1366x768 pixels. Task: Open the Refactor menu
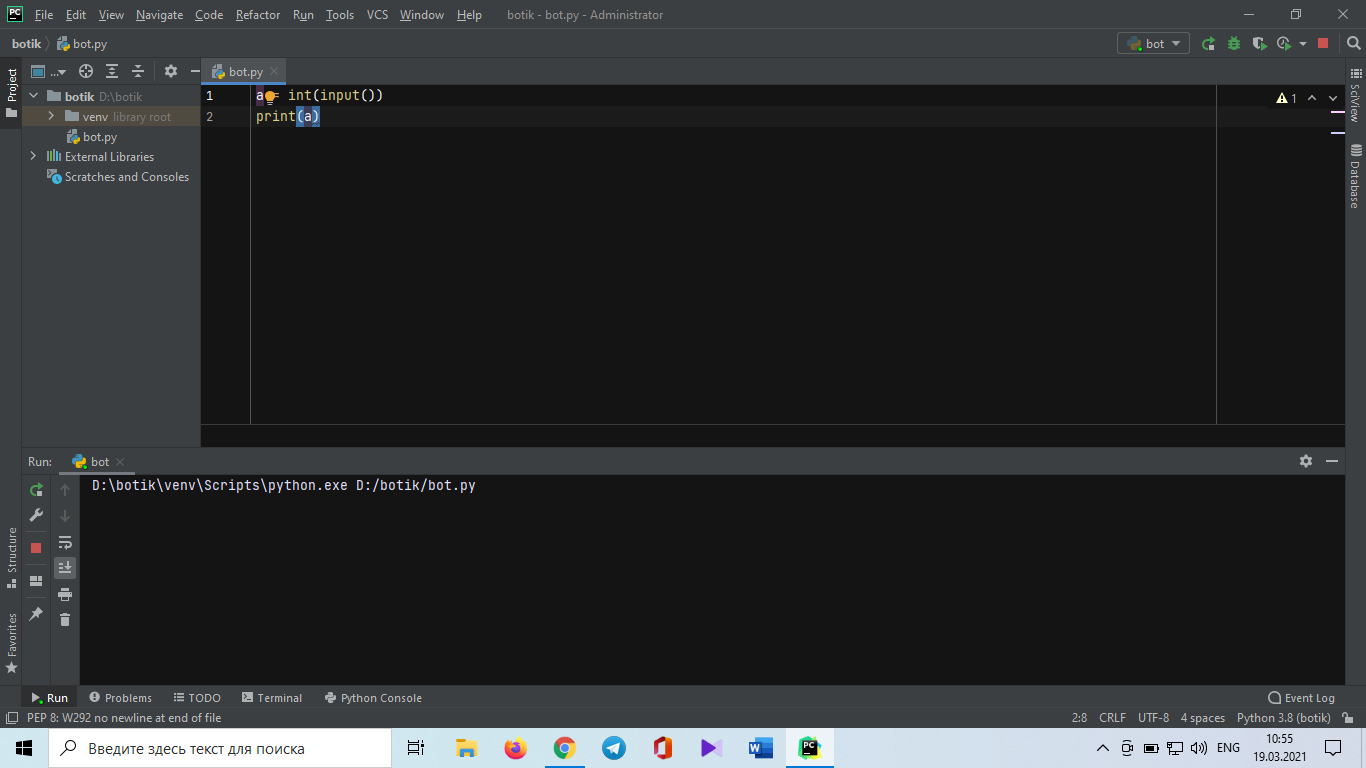click(x=258, y=15)
